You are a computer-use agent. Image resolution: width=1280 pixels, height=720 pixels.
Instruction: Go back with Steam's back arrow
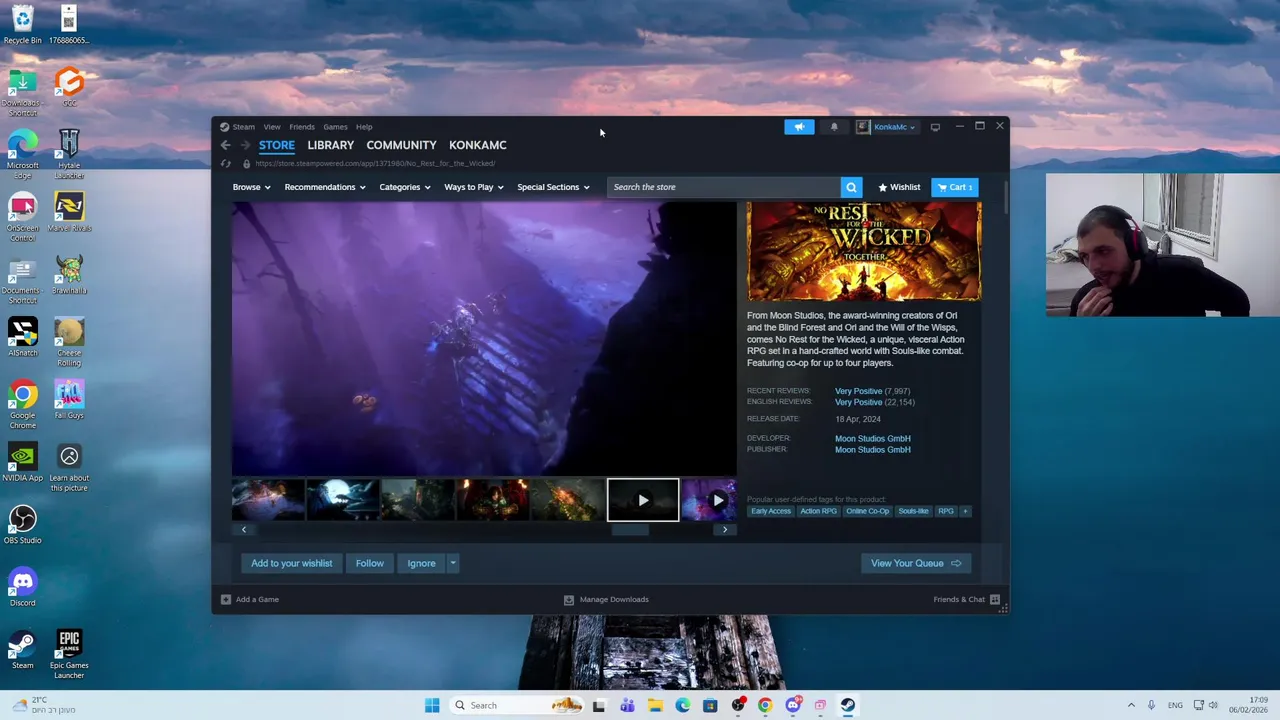point(226,145)
